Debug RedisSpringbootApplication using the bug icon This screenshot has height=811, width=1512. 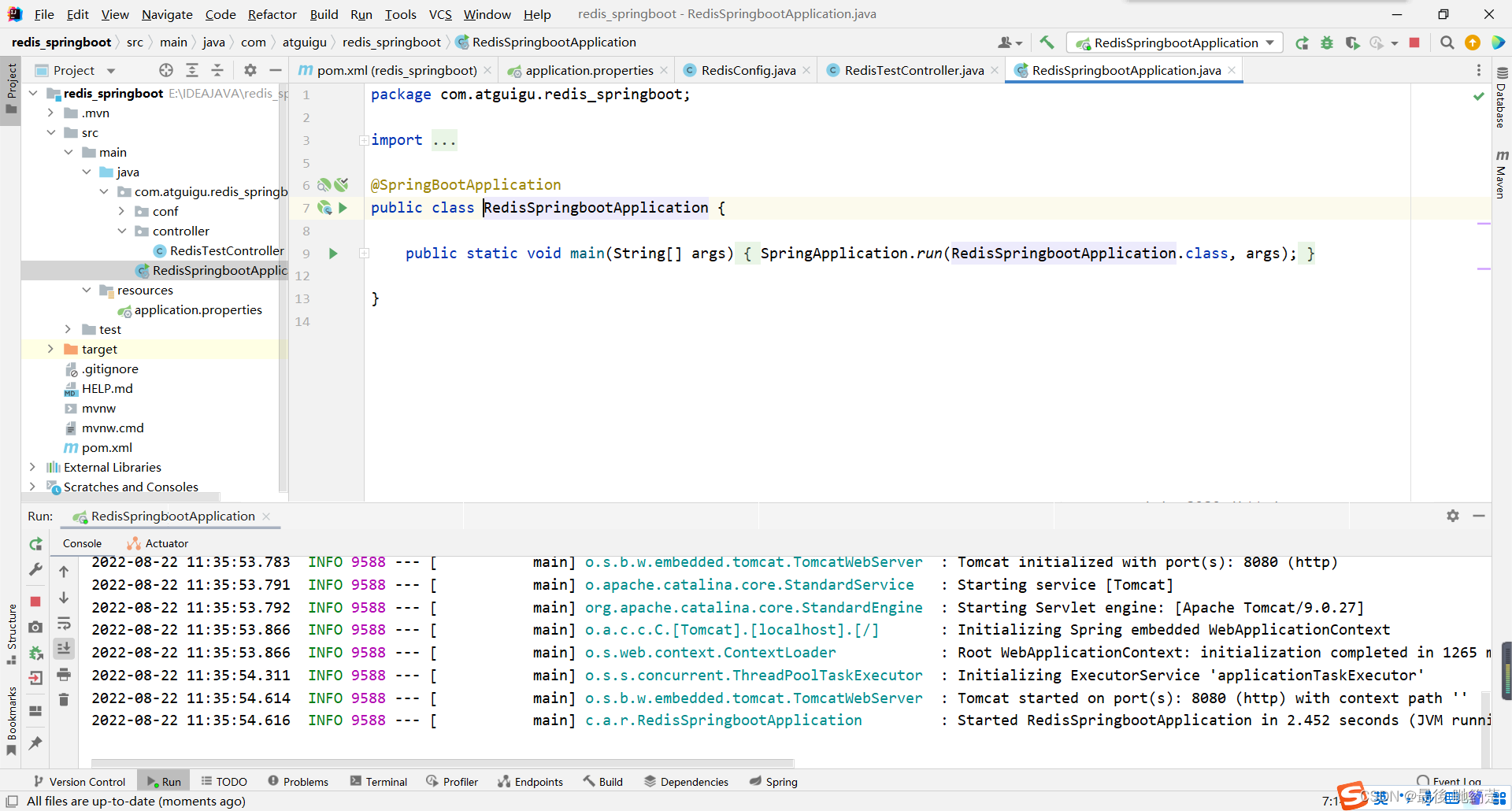1327,43
